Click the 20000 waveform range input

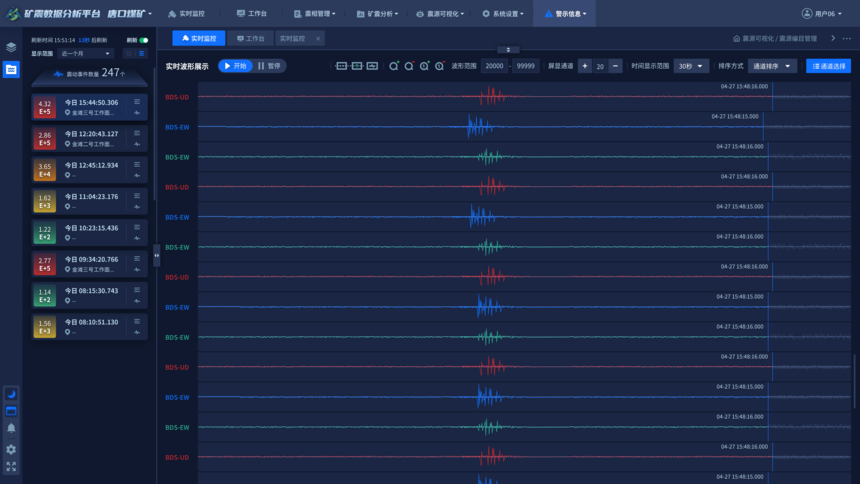494,66
